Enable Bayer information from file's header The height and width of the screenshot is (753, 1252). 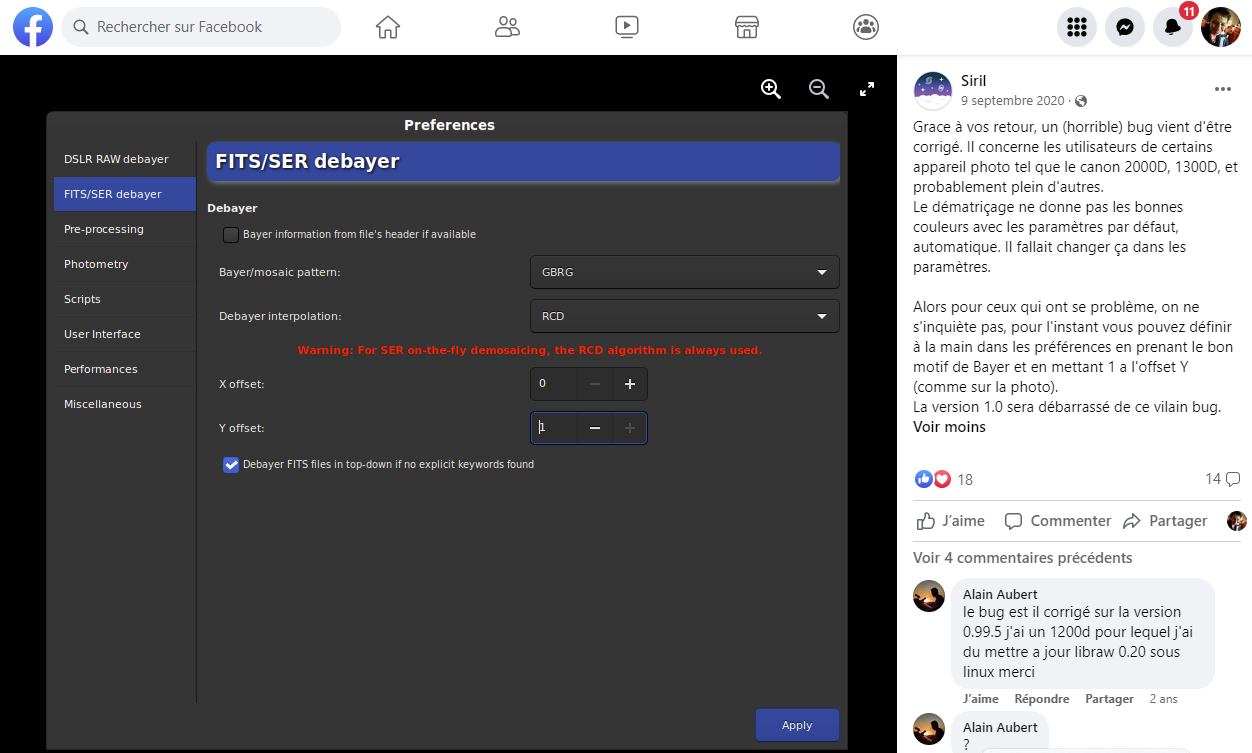pyautogui.click(x=231, y=235)
